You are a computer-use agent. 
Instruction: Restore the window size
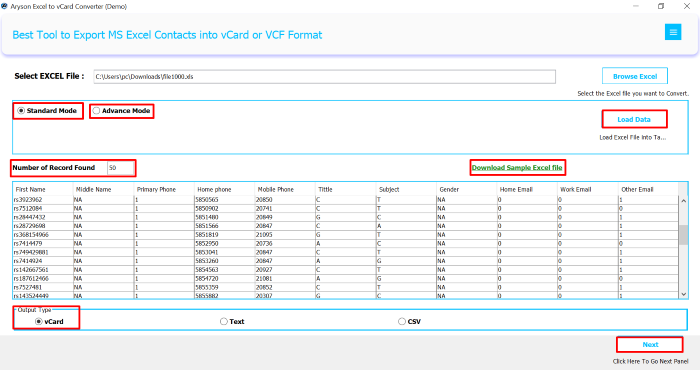(661, 6)
